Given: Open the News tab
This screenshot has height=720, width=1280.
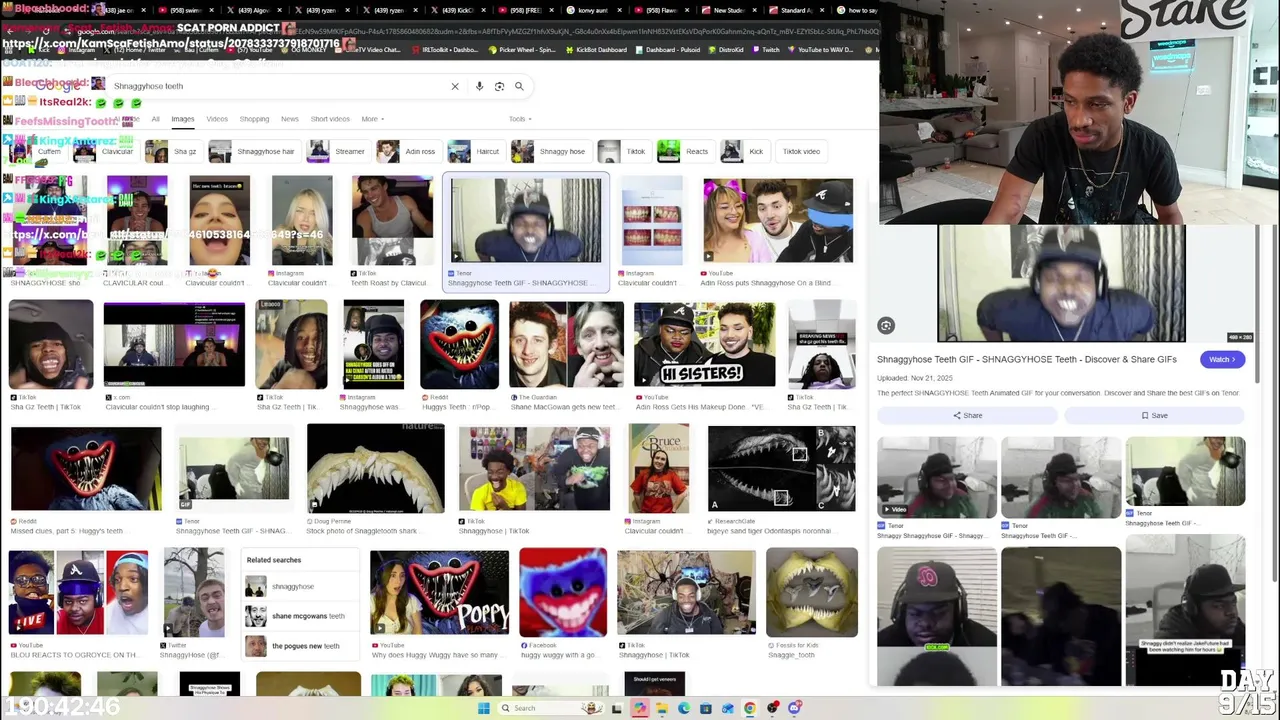Looking at the screenshot, I should (290, 119).
